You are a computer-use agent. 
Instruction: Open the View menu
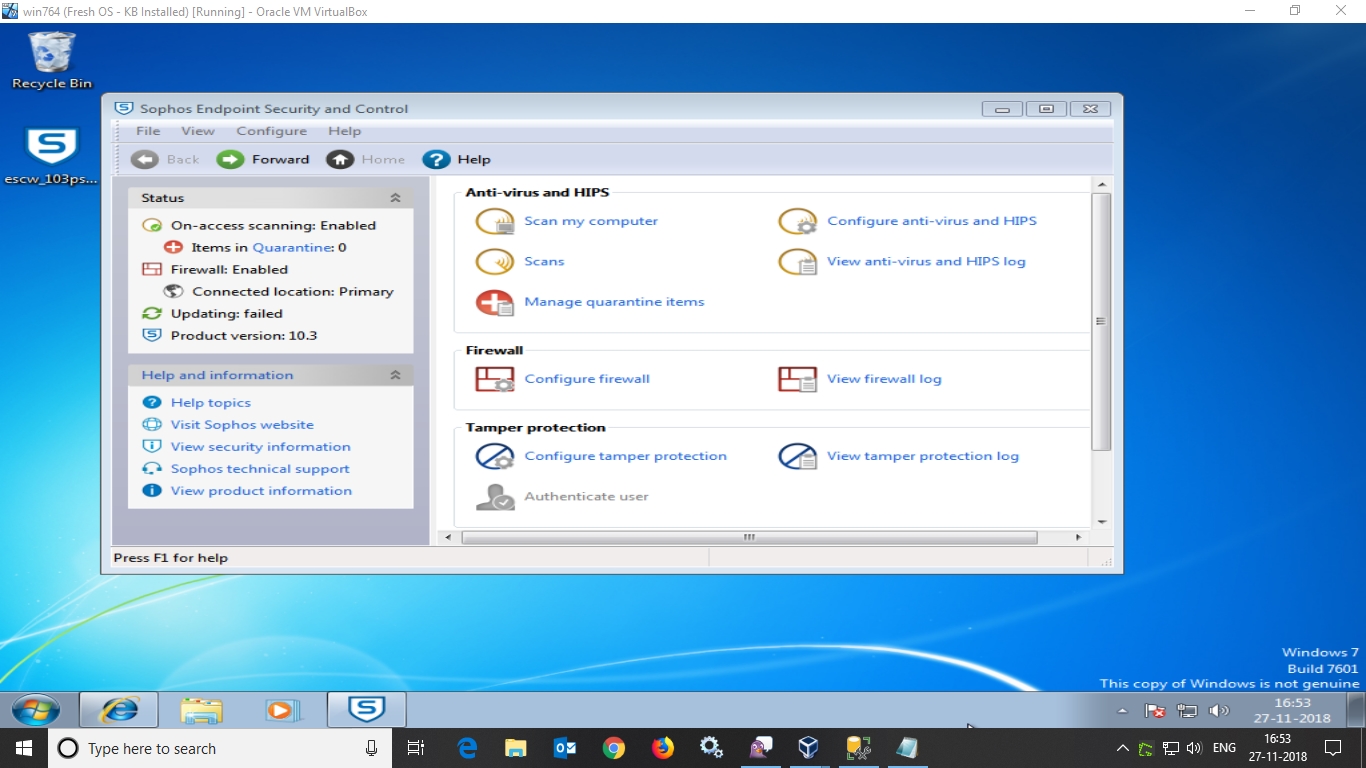198,131
